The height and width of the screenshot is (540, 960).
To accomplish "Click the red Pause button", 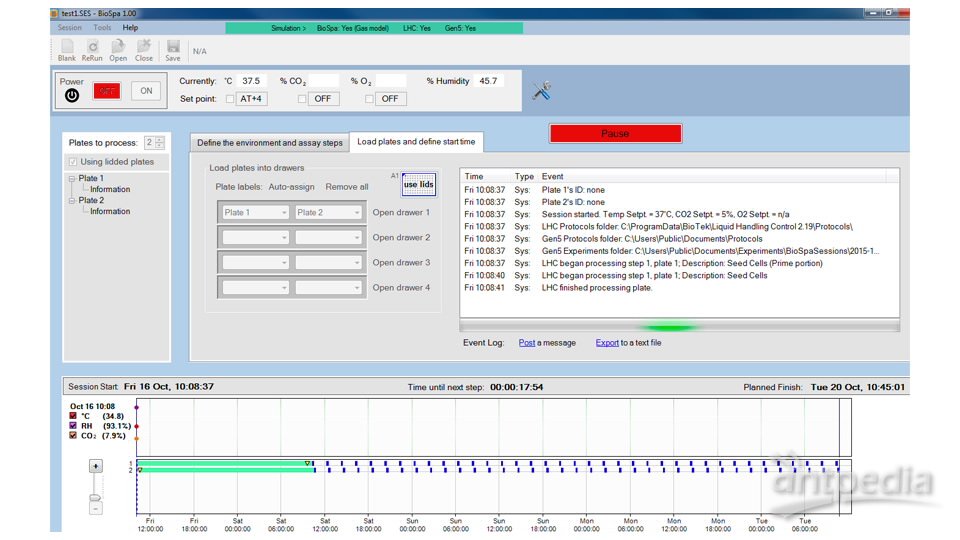I will pos(615,134).
